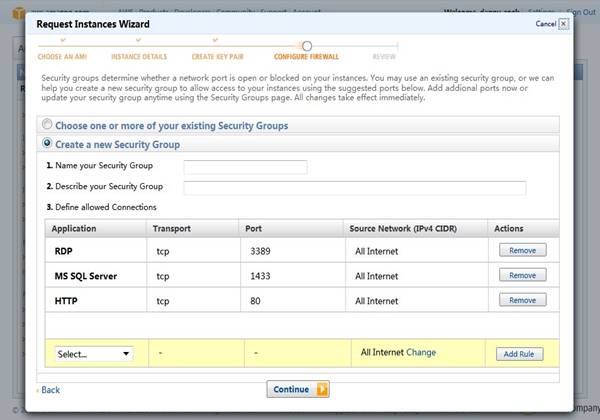Click the orange arrow icon on Continue
The width and height of the screenshot is (600, 420).
coord(322,389)
